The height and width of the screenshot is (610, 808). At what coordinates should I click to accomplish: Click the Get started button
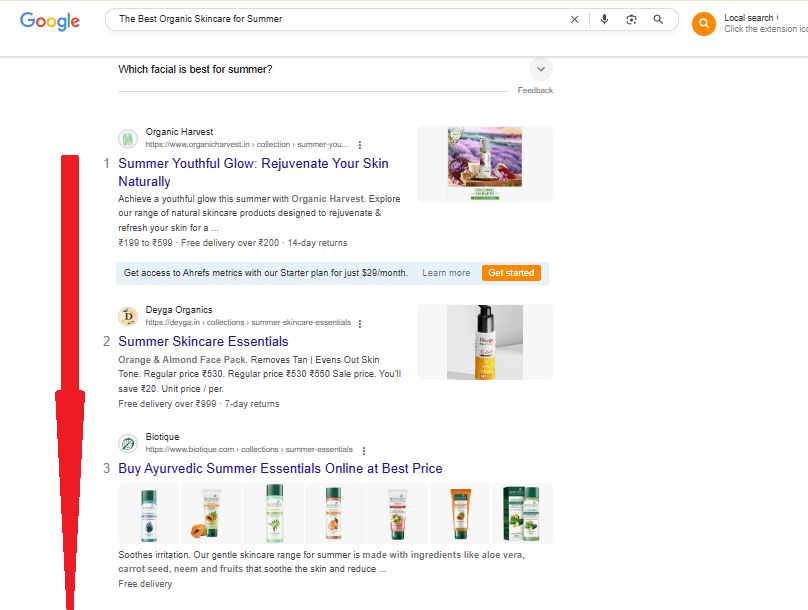(x=511, y=273)
